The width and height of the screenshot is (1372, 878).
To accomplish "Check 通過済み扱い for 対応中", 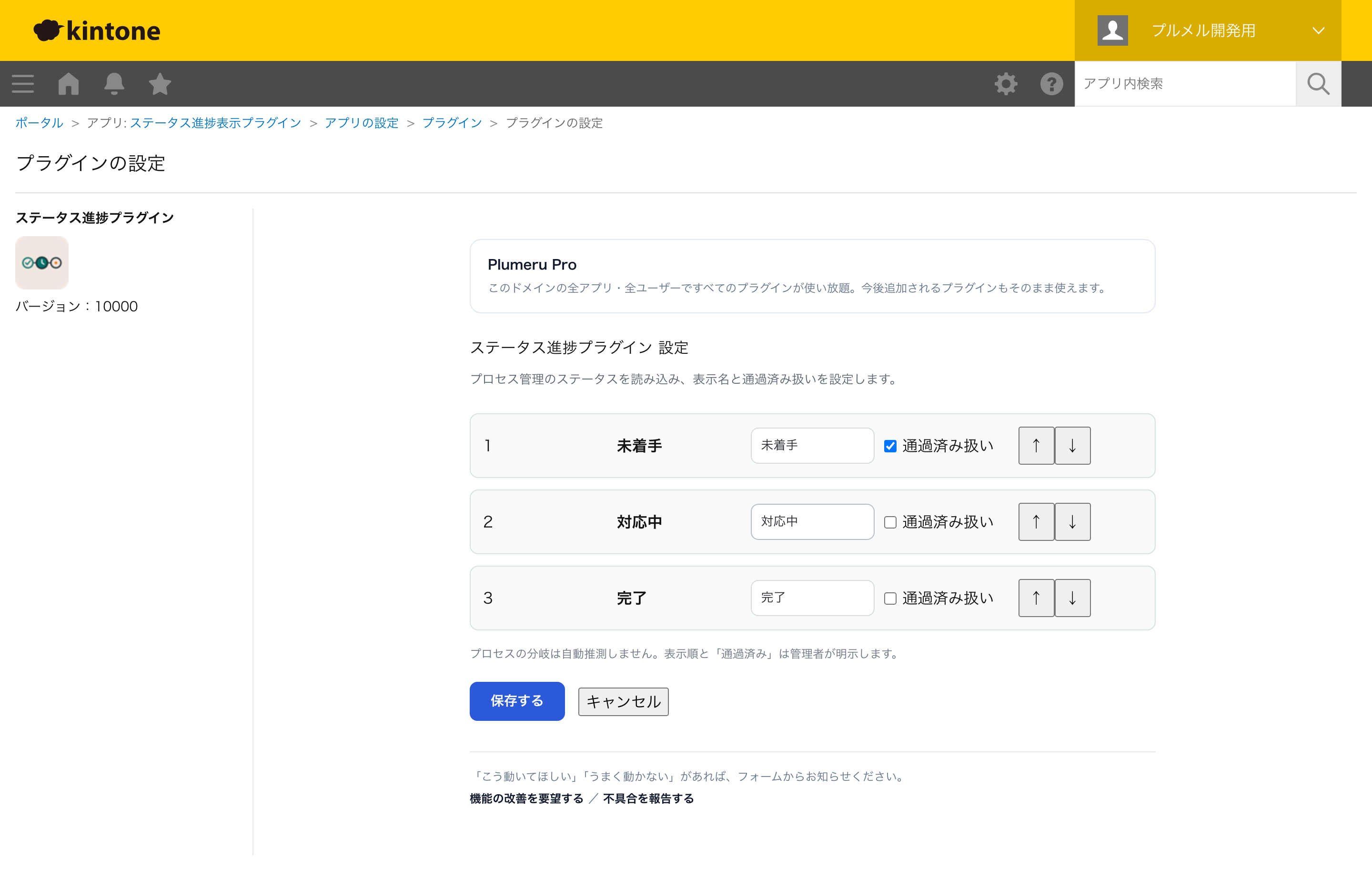I will pyautogui.click(x=890, y=522).
